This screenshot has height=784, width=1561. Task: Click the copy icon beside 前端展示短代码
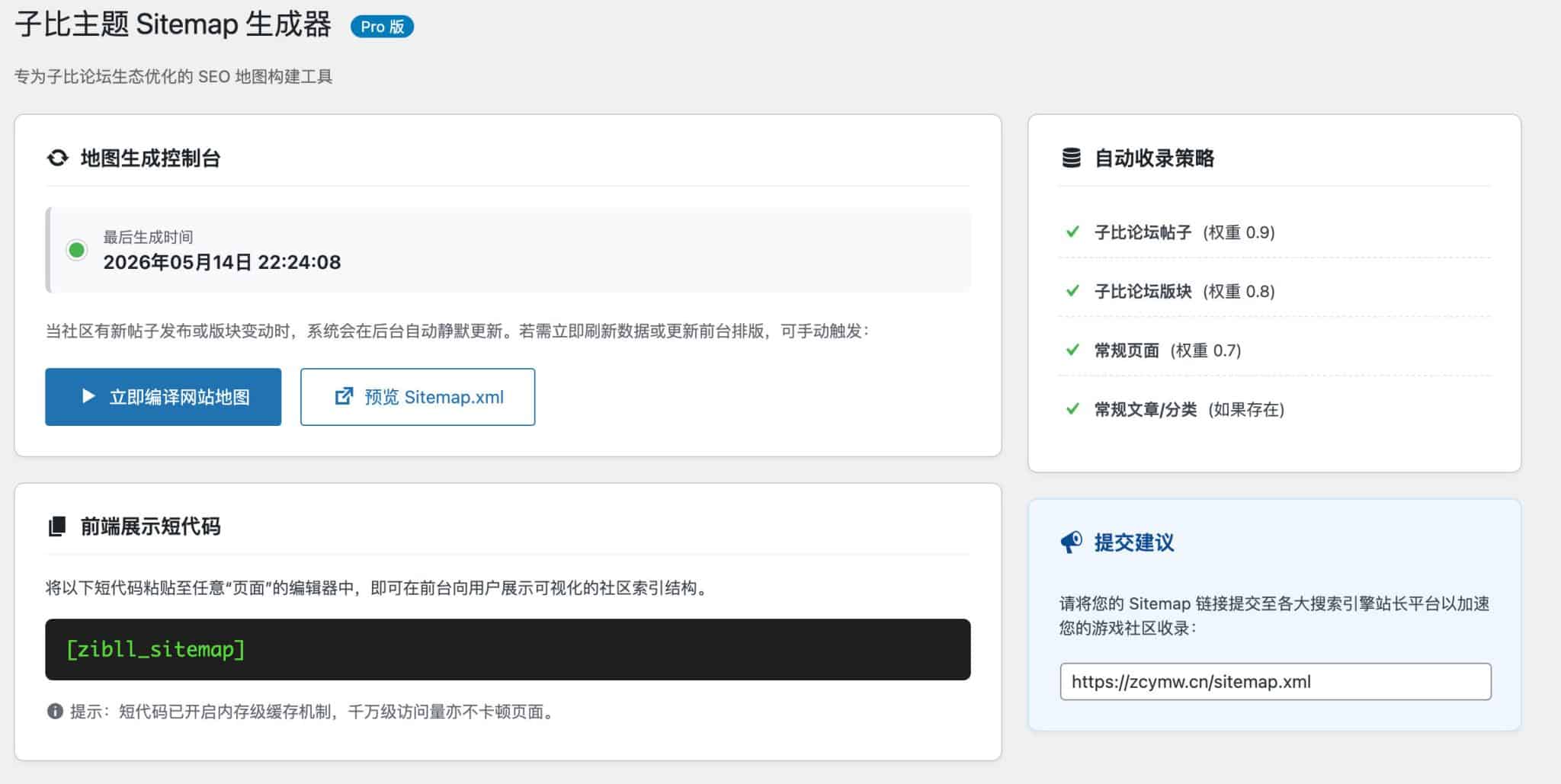coord(57,526)
